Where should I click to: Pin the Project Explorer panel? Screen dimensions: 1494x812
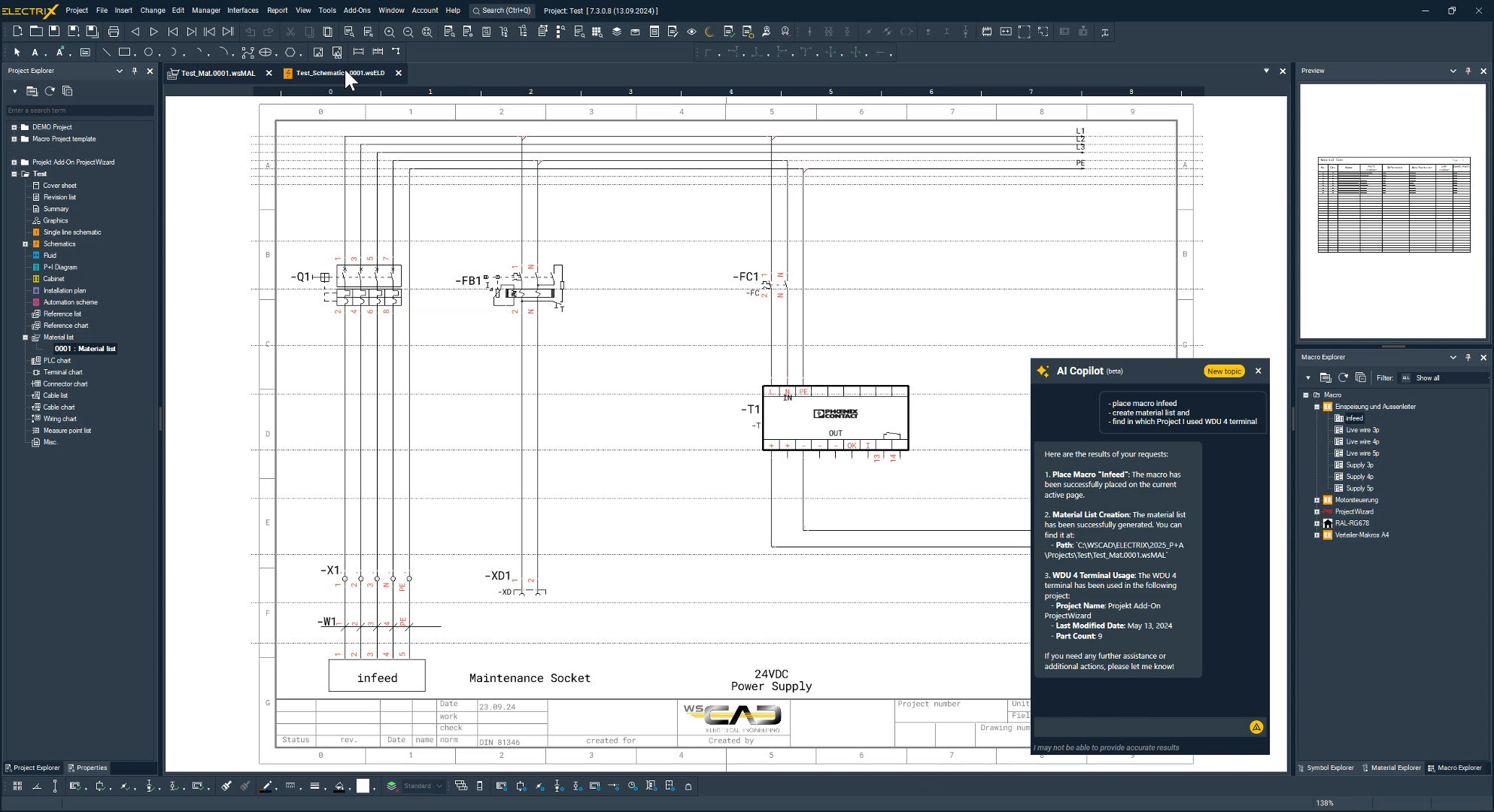135,71
